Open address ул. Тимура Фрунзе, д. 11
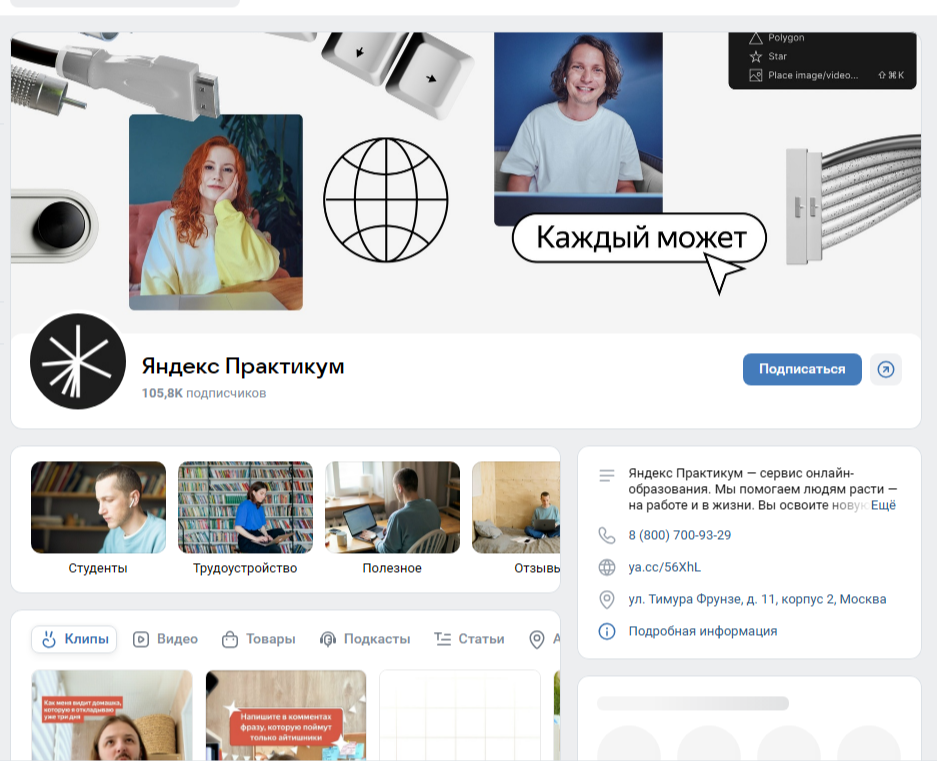Screen dimensions: 937x761 click(757, 599)
